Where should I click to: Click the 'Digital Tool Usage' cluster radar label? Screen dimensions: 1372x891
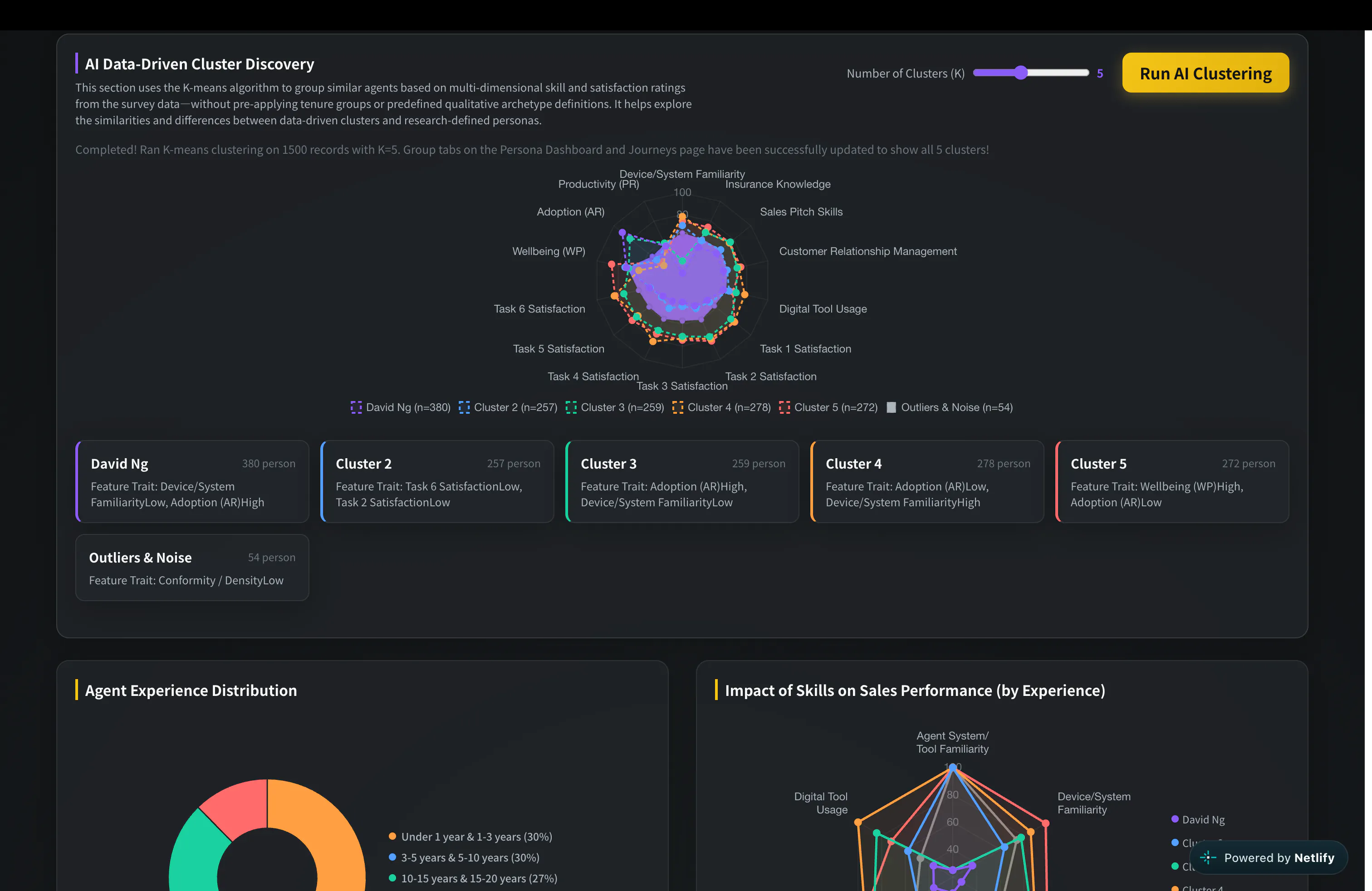(x=823, y=309)
